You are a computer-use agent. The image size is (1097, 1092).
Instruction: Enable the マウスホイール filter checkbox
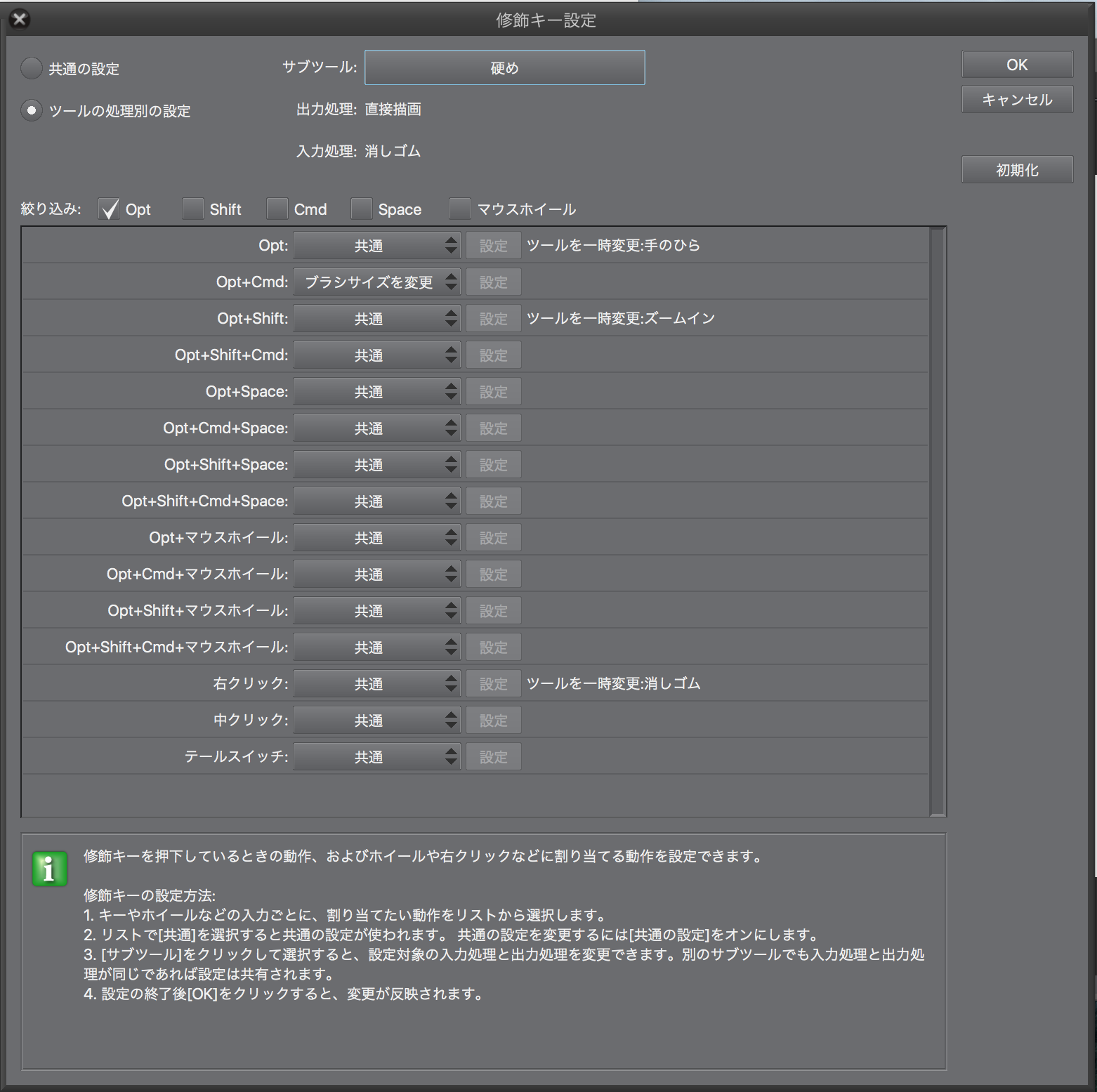(459, 209)
